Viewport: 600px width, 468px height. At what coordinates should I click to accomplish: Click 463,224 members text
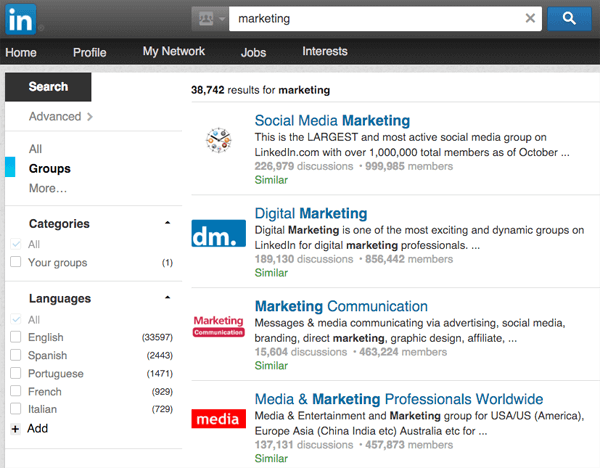click(403, 352)
